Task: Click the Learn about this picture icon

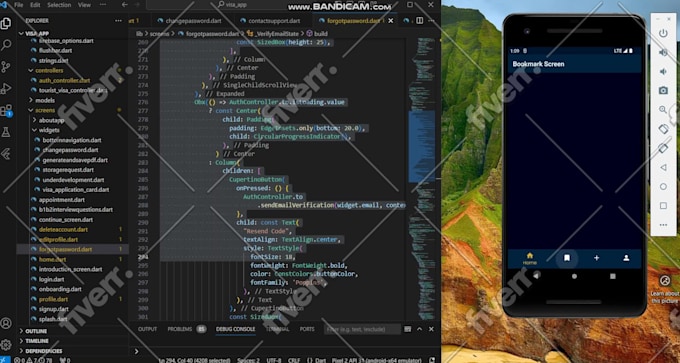Action: coord(664,280)
